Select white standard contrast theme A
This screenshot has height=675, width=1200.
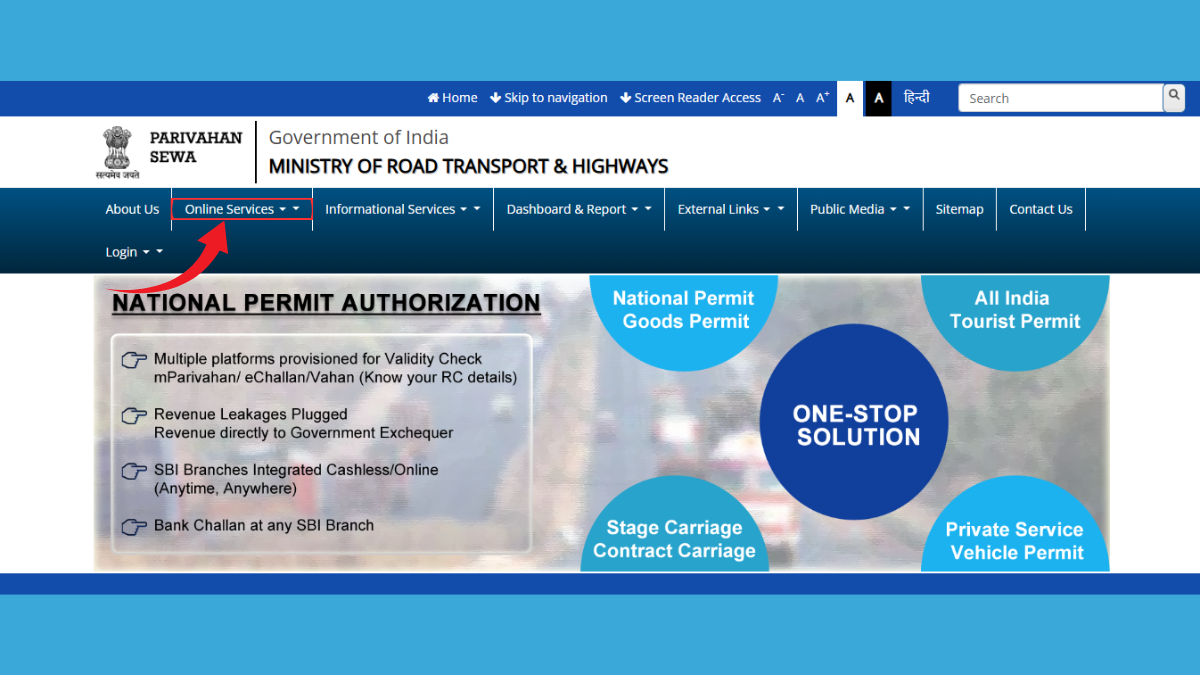pyautogui.click(x=850, y=98)
